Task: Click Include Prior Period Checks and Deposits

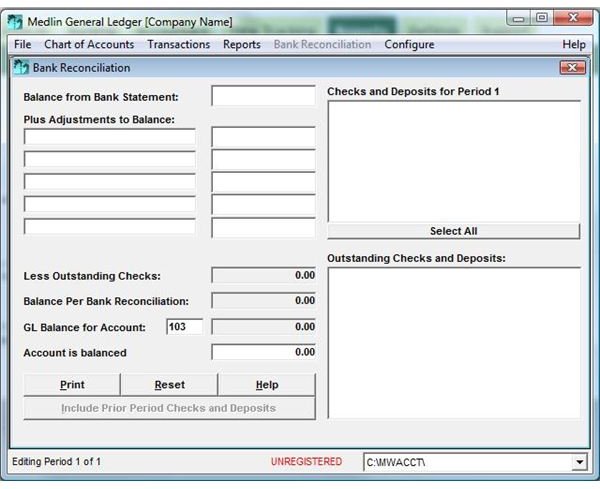Action: pos(170,408)
